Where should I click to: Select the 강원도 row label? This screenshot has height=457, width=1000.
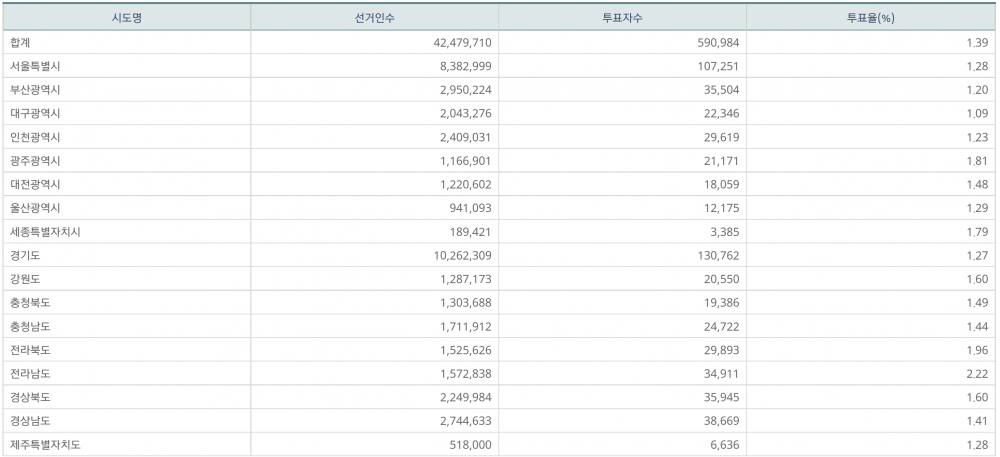(x=25, y=279)
